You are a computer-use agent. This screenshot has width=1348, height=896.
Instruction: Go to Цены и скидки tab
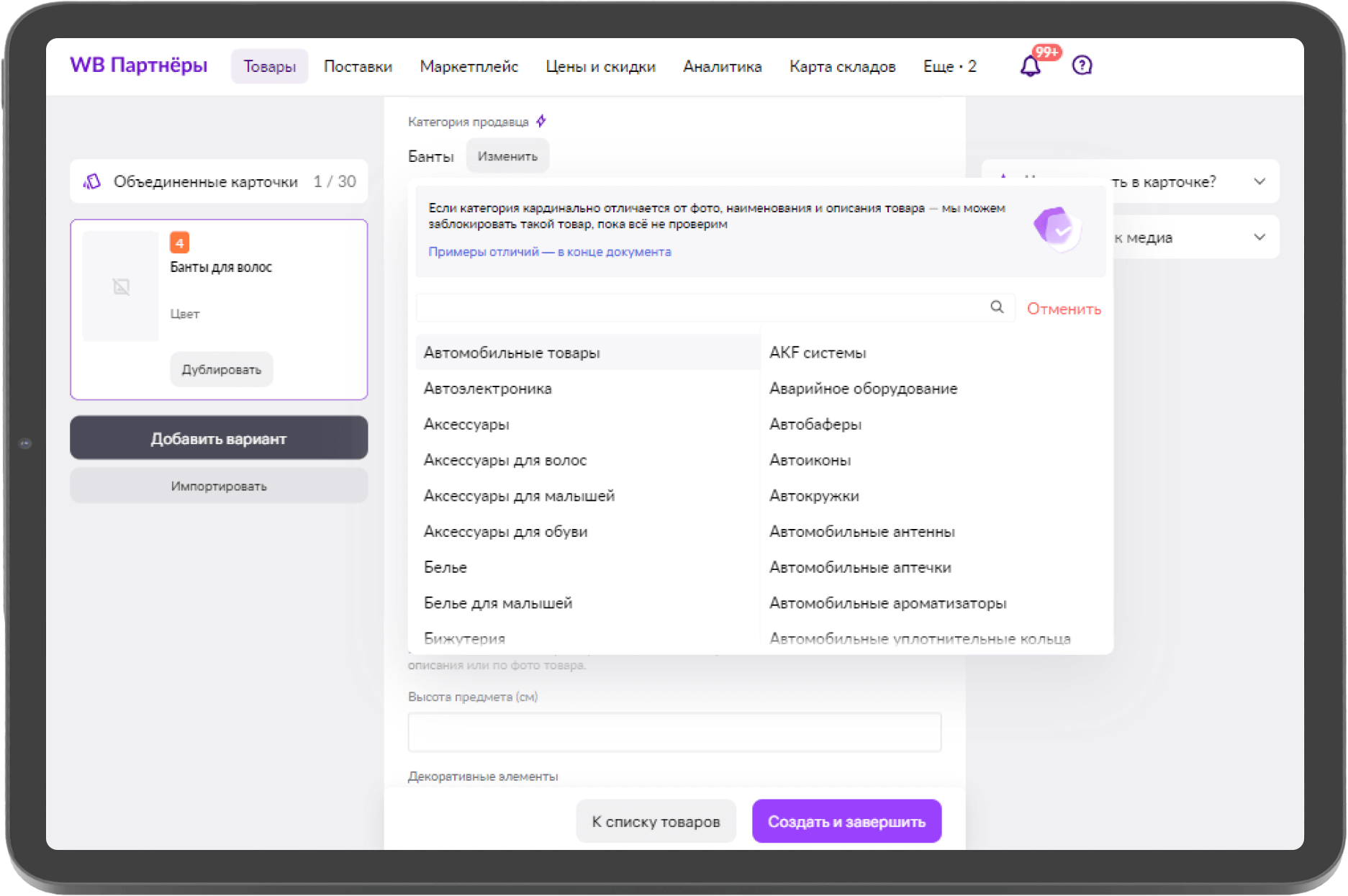600,66
